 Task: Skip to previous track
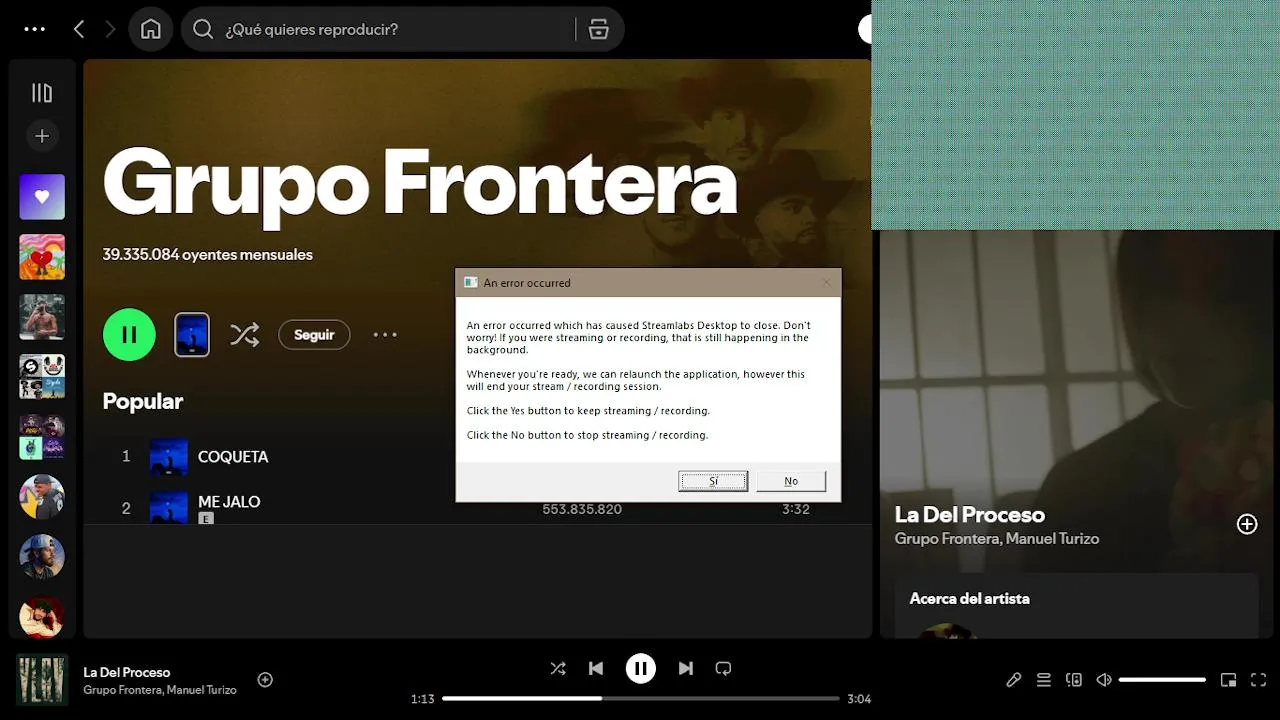(596, 668)
